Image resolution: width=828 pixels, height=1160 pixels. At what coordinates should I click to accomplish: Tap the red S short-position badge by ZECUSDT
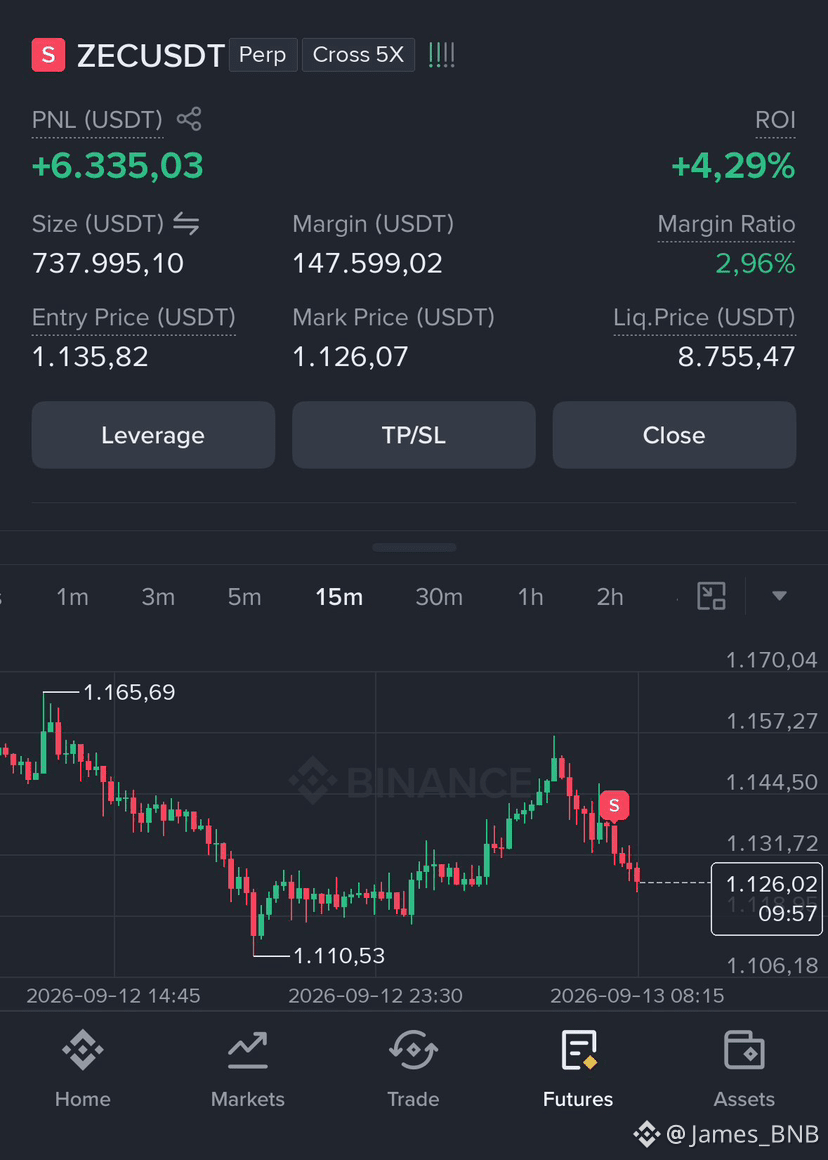(48, 55)
